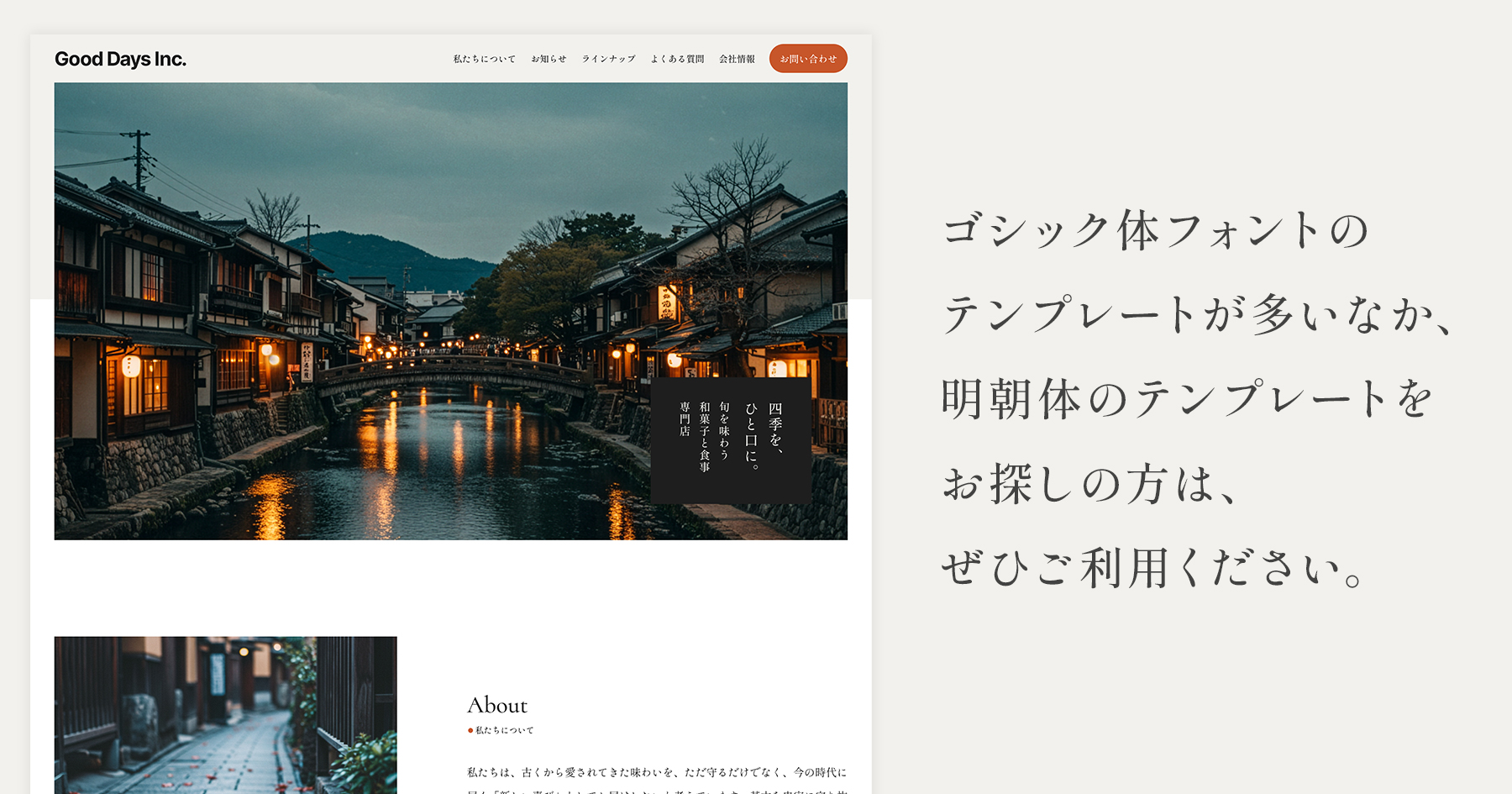View the 会社情報 page

[736, 59]
